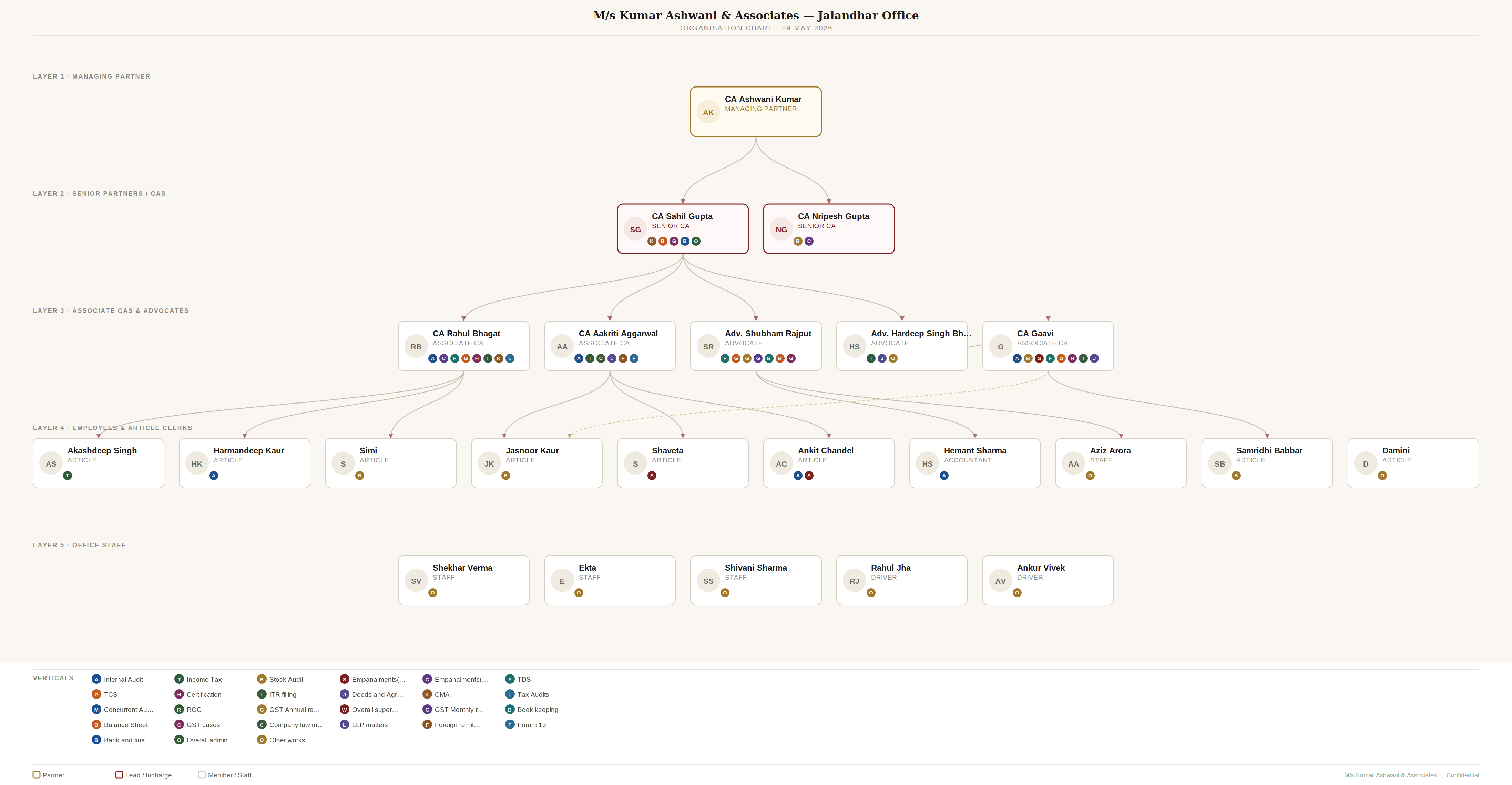Select the TCS vertical in the legend
Screen dimensions: 1512x785
pos(104,695)
